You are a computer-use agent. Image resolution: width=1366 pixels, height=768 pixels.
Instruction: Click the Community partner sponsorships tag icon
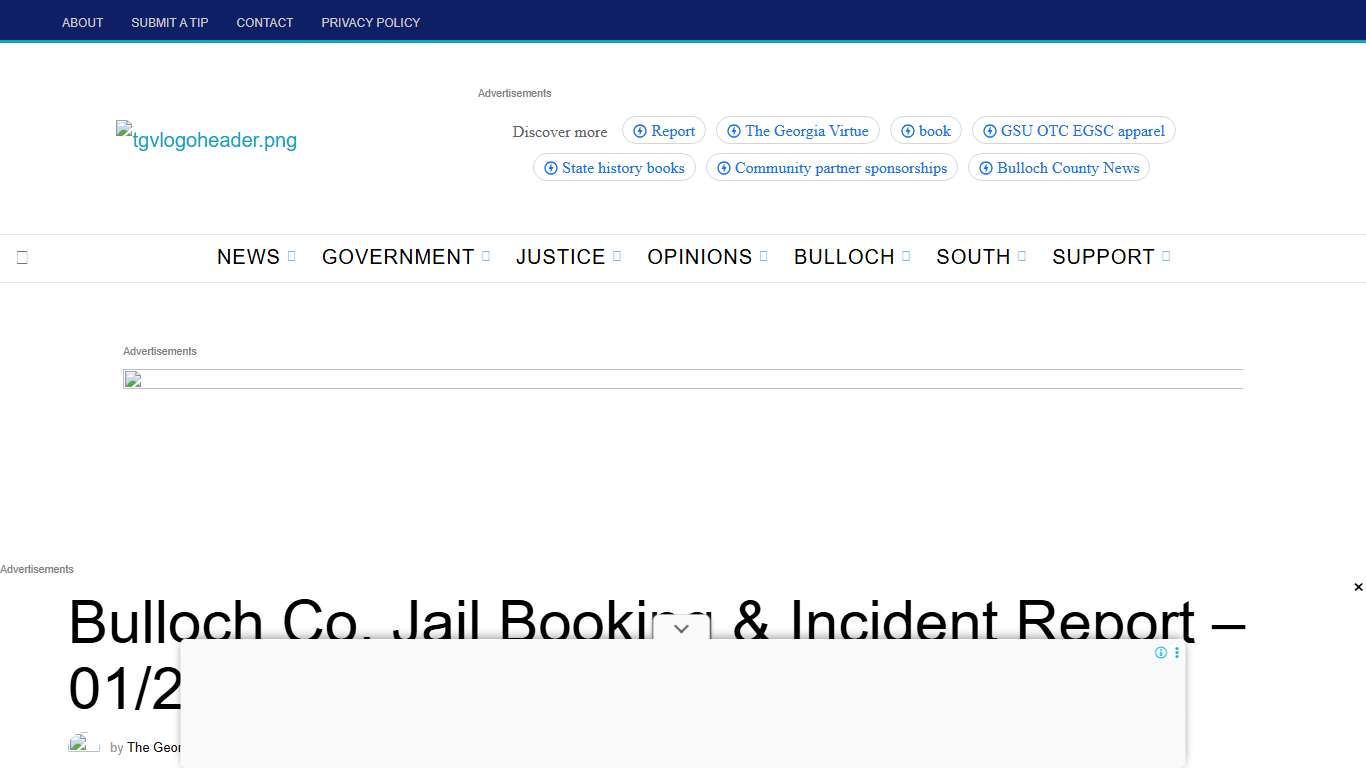724,168
